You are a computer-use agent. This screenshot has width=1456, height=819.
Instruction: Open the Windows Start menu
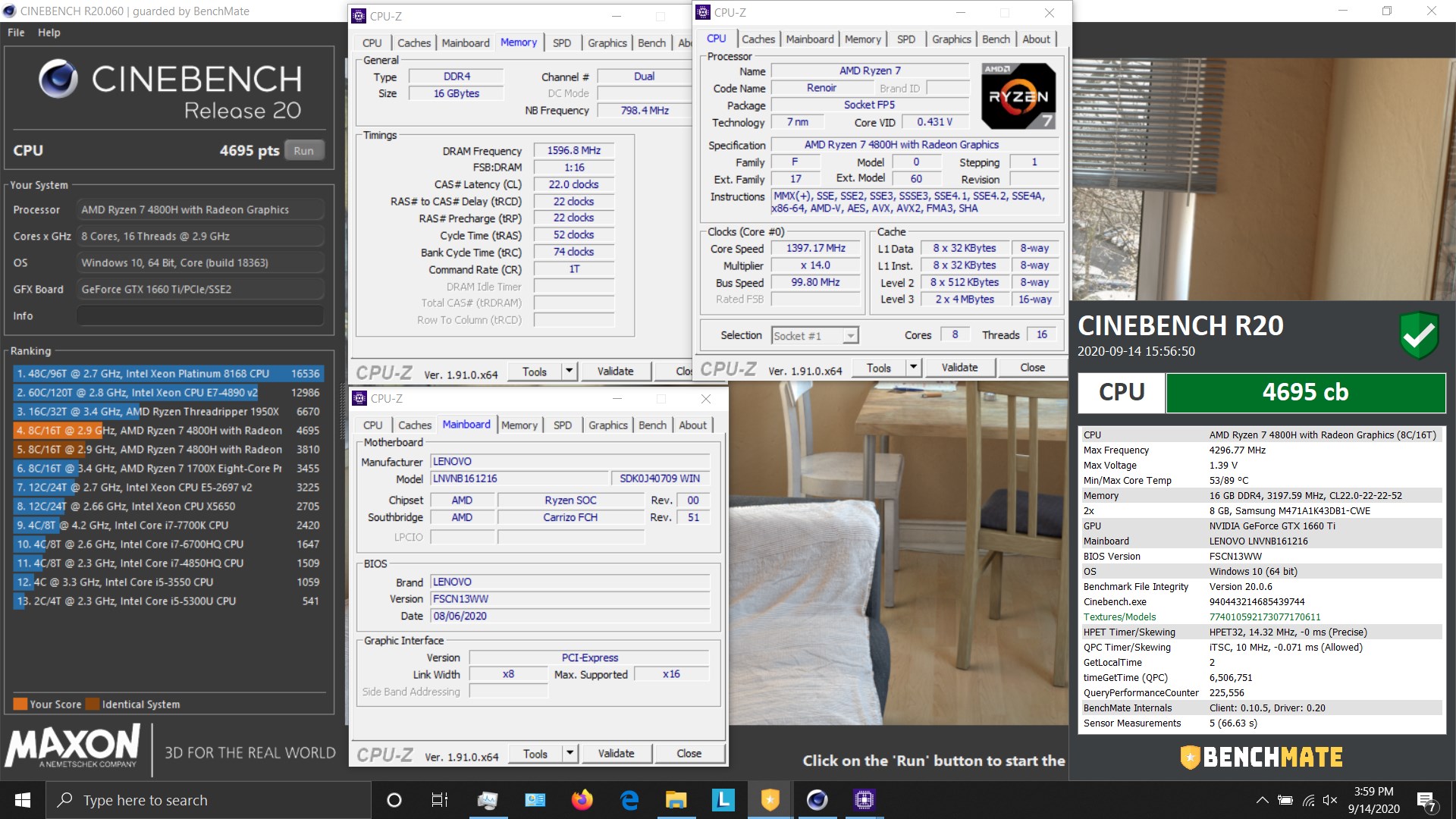click(x=23, y=800)
